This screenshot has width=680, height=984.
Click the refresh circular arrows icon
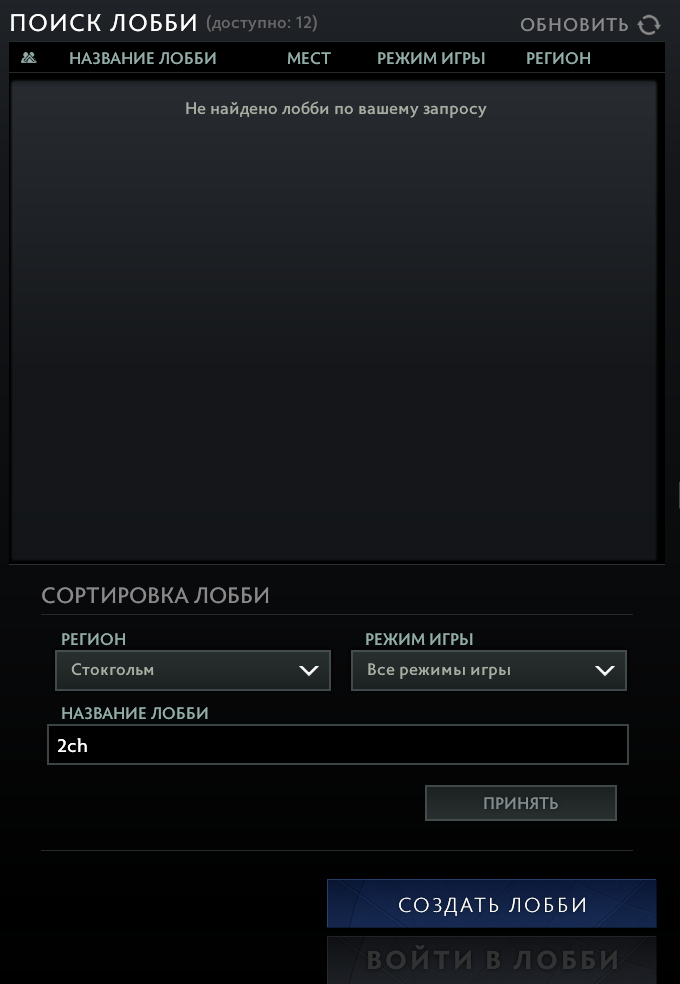649,24
